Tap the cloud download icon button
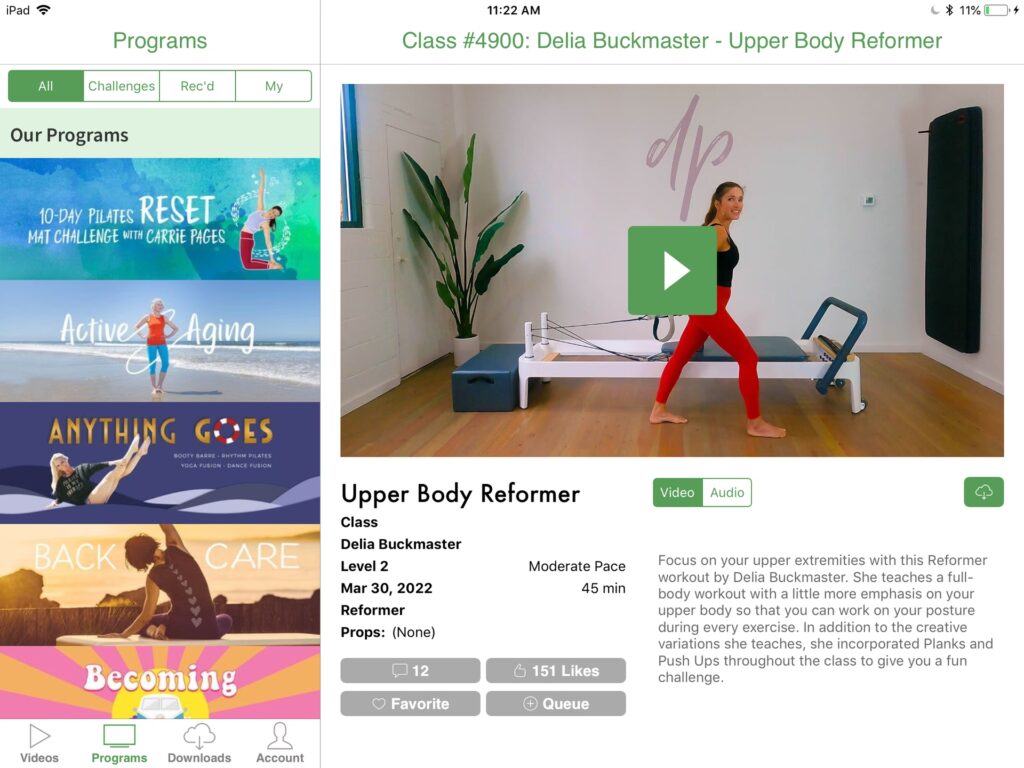Image resolution: width=1024 pixels, height=768 pixels. pyautogui.click(x=984, y=492)
